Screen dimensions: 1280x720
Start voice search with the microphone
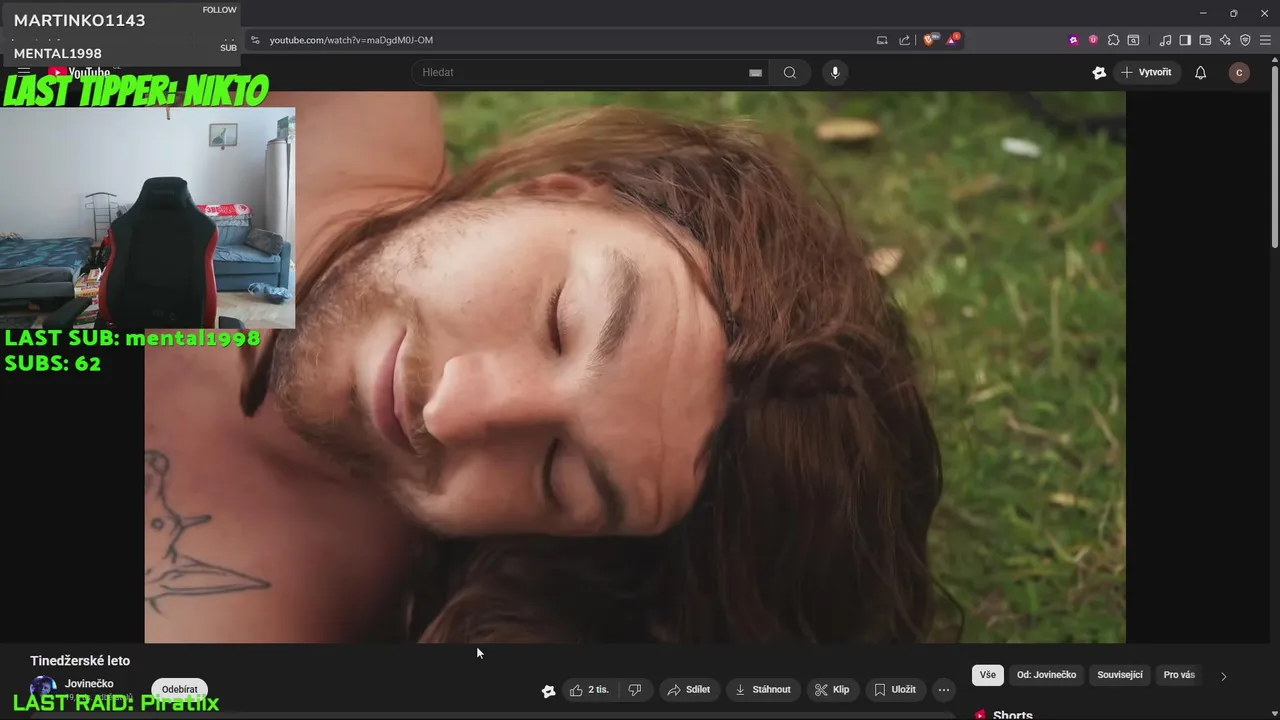[835, 72]
